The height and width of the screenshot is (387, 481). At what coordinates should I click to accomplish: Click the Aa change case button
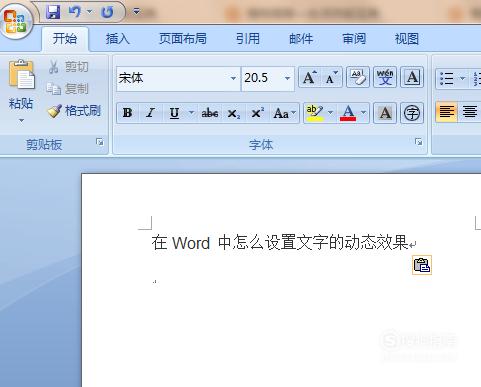284,113
